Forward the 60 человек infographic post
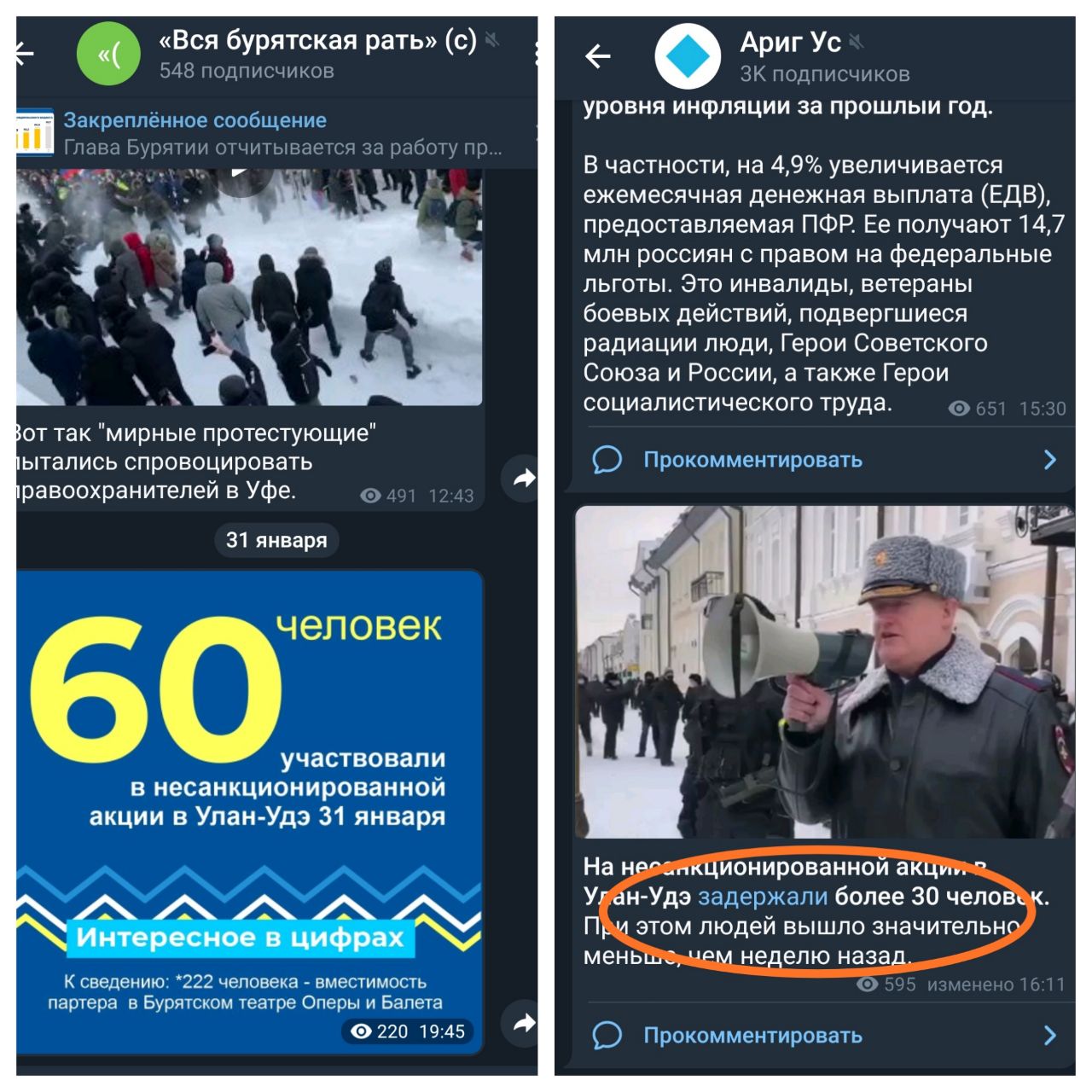 [x=523, y=1022]
